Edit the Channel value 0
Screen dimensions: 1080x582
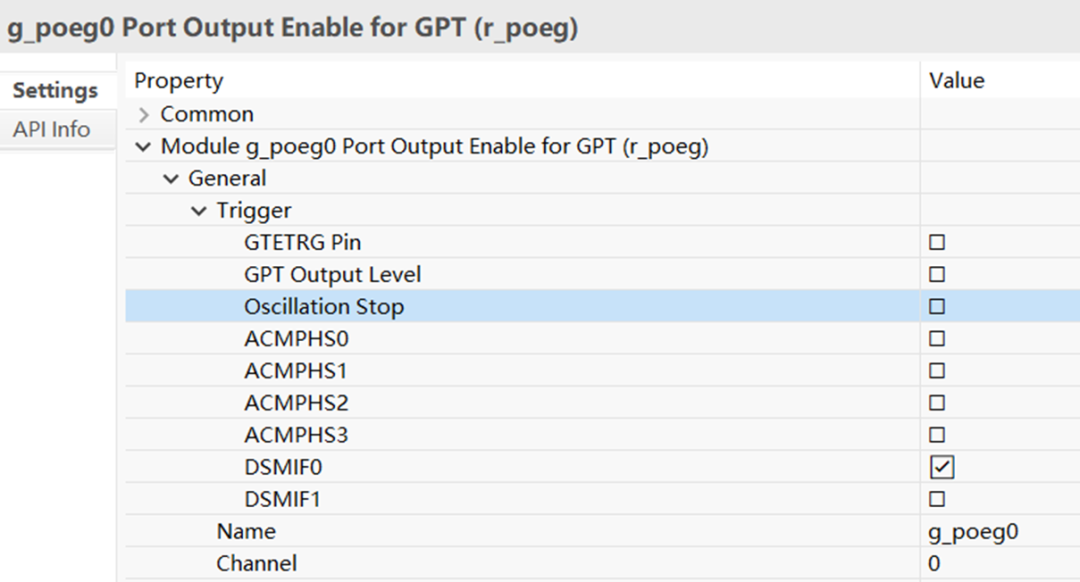(x=934, y=563)
